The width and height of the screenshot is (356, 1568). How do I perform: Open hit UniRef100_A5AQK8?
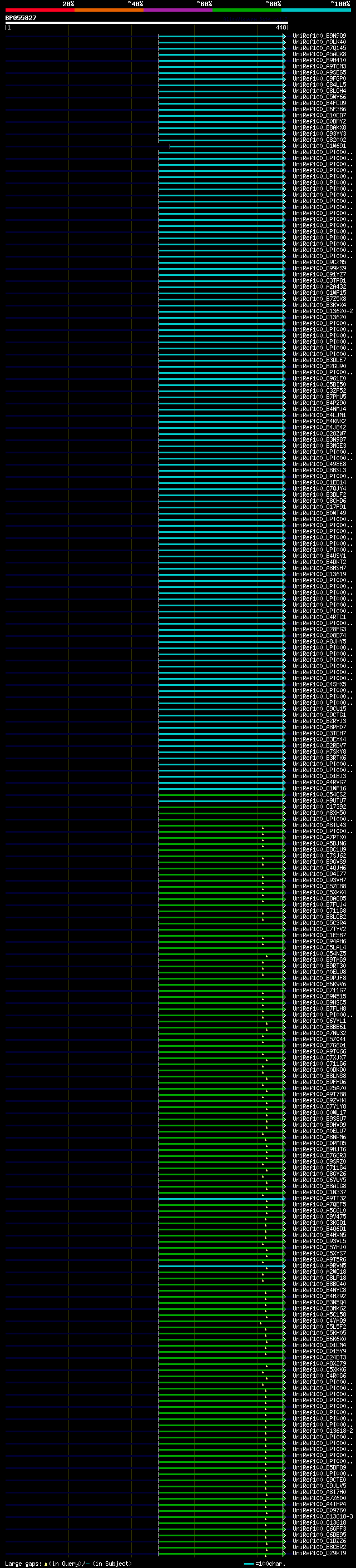pyautogui.click(x=319, y=54)
